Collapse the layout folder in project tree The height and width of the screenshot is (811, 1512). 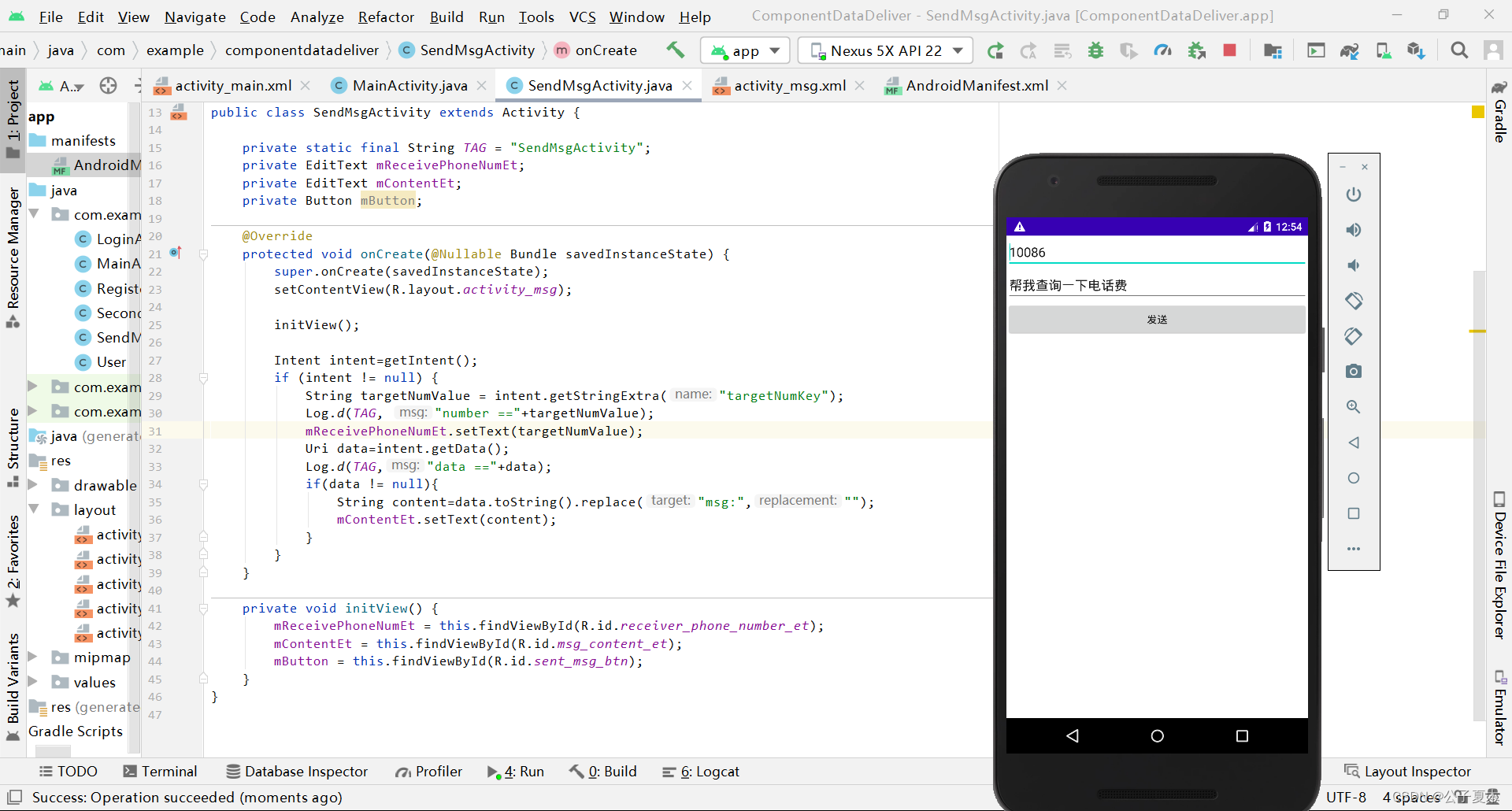click(x=33, y=509)
